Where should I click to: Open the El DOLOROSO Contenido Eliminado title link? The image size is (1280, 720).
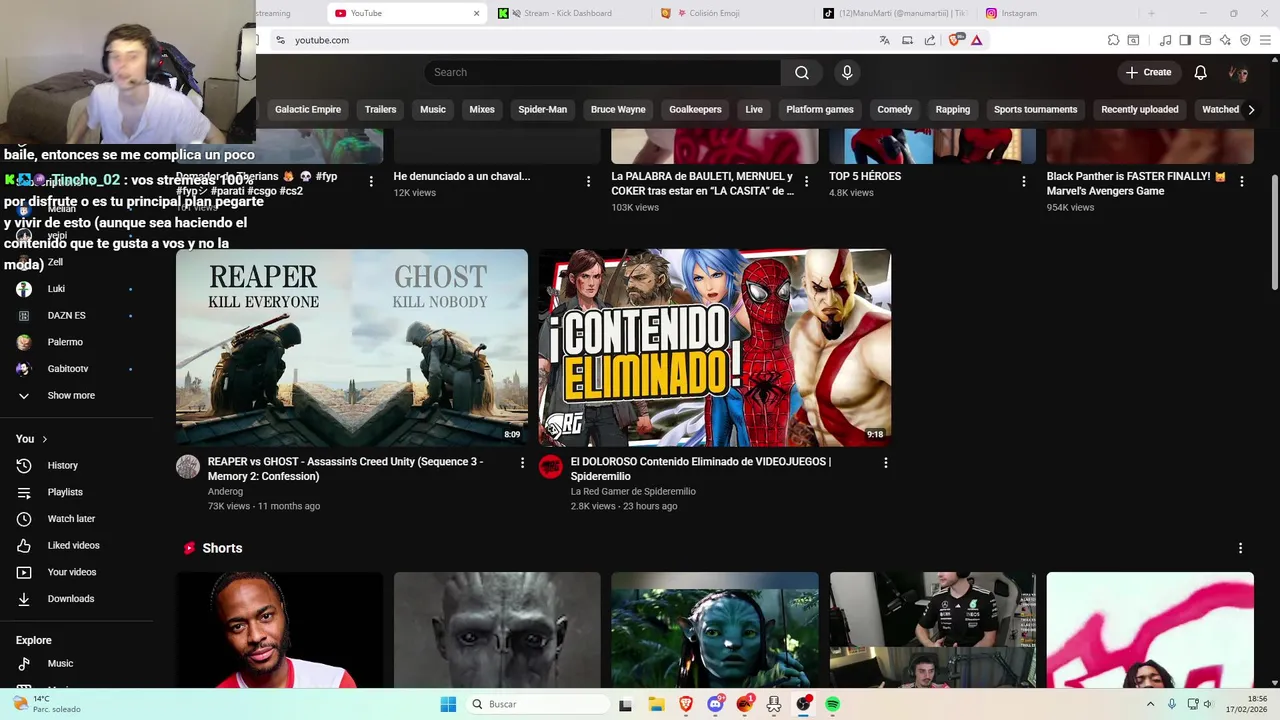click(x=701, y=469)
